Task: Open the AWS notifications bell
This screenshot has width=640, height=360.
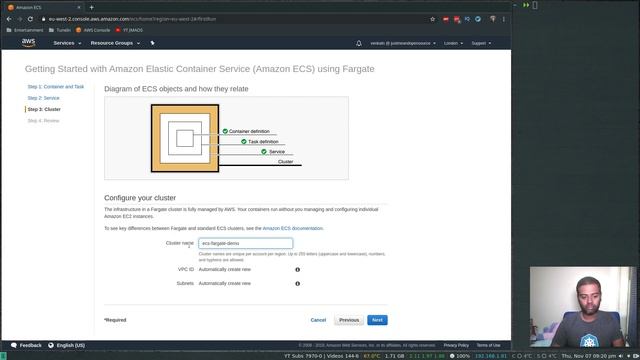Action: (x=359, y=43)
